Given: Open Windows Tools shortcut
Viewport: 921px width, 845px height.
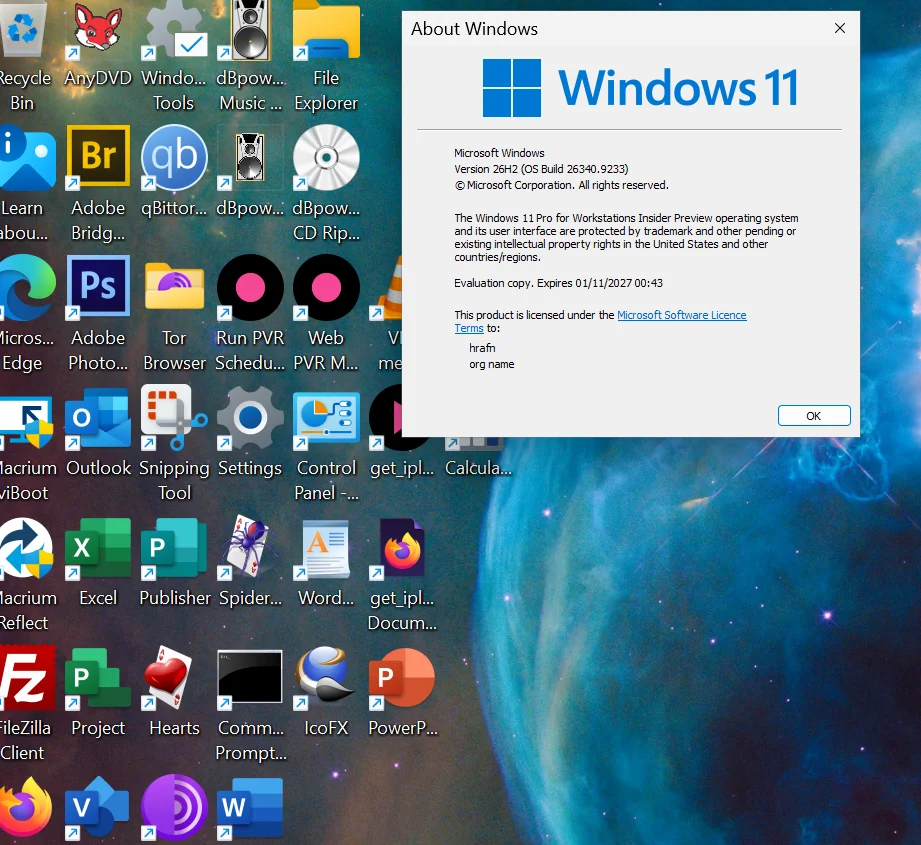Looking at the screenshot, I should click(174, 29).
